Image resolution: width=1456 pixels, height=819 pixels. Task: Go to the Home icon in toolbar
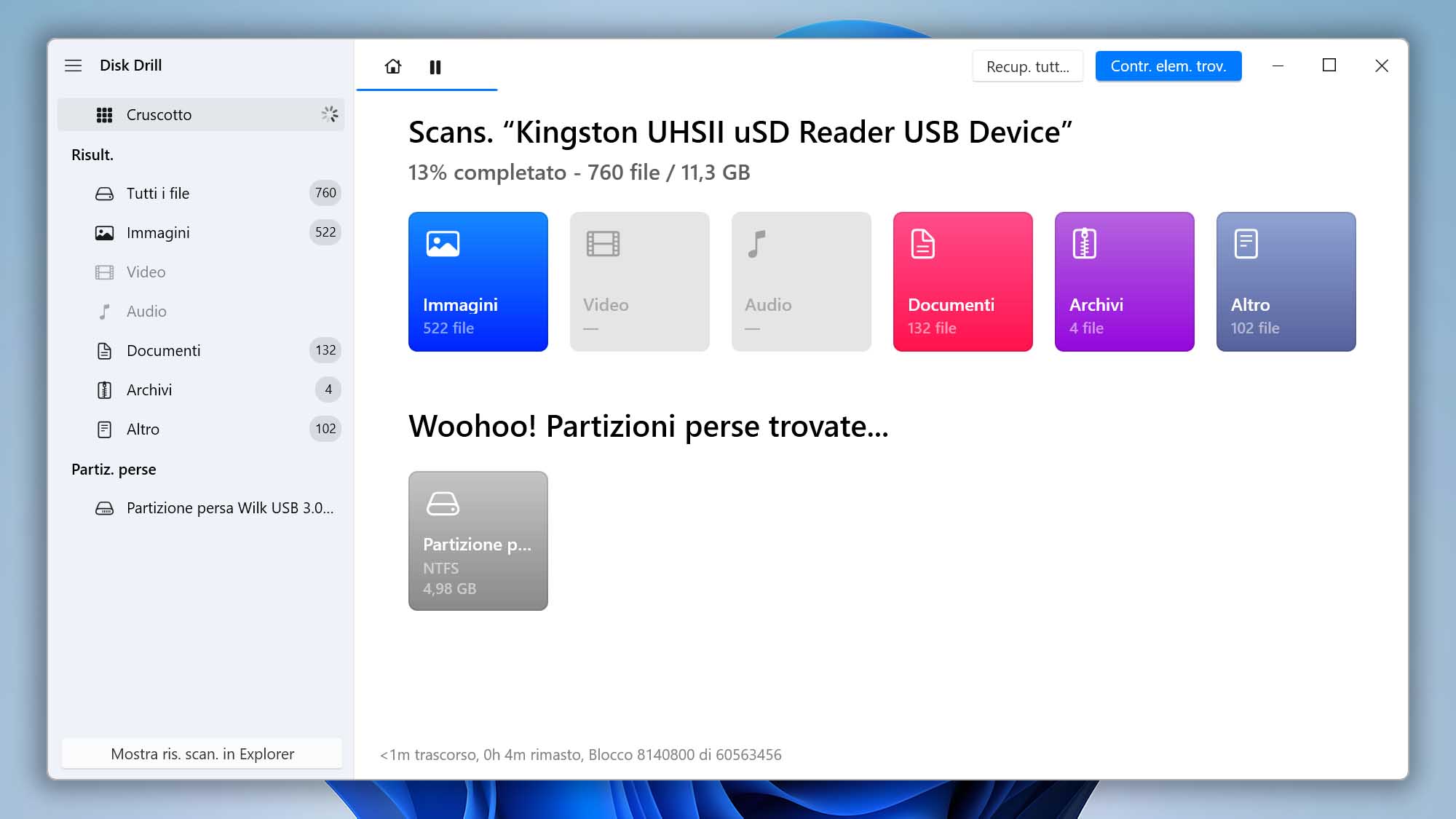coord(393,67)
